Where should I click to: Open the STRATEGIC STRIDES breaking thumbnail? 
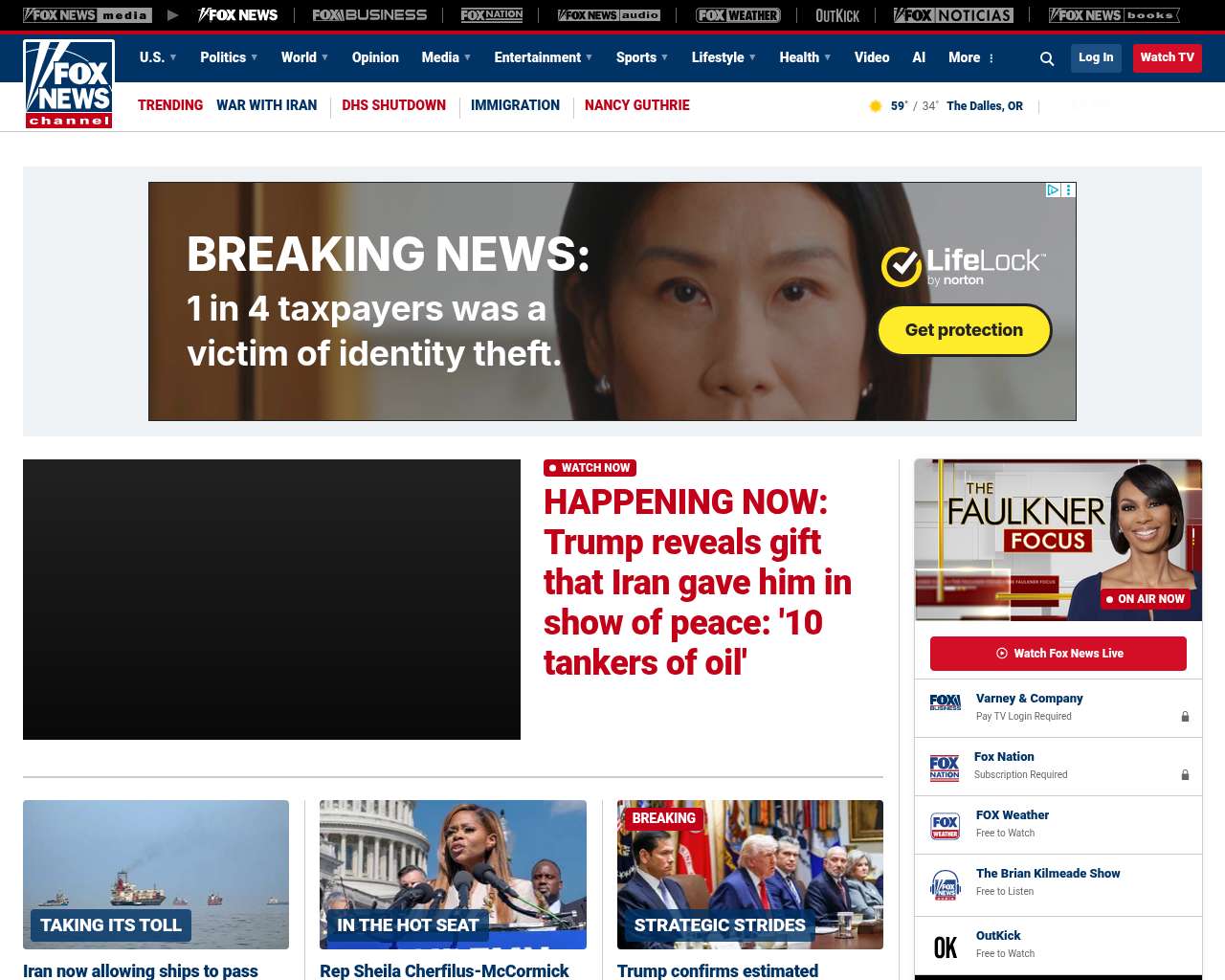750,875
